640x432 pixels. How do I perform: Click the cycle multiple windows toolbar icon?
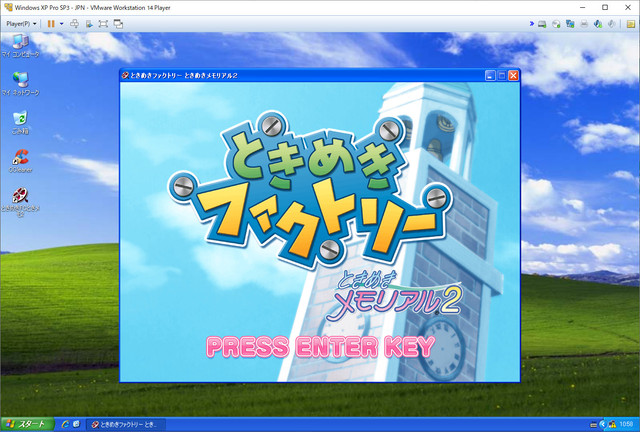click(118, 24)
